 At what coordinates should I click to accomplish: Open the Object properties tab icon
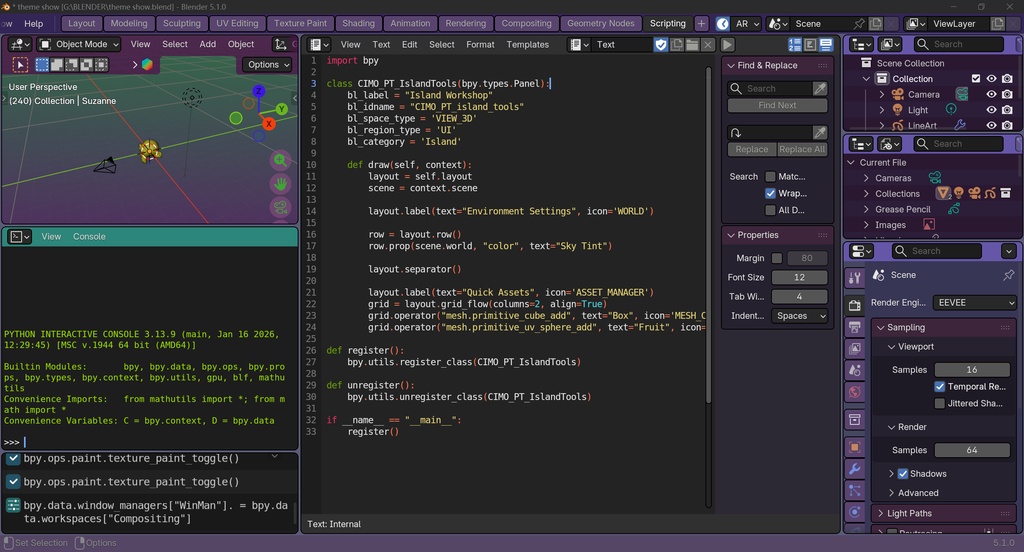[x=855, y=447]
